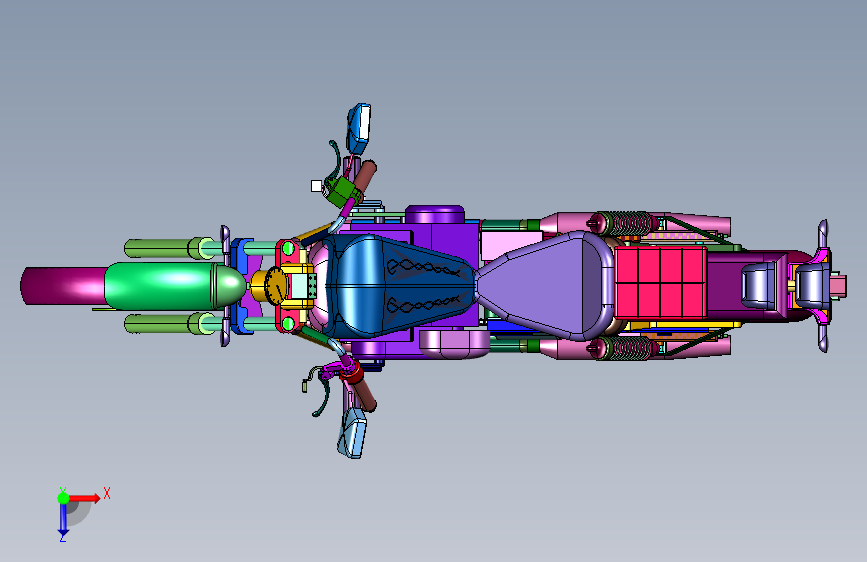Click the red X axis arrow of the triad

[84, 498]
